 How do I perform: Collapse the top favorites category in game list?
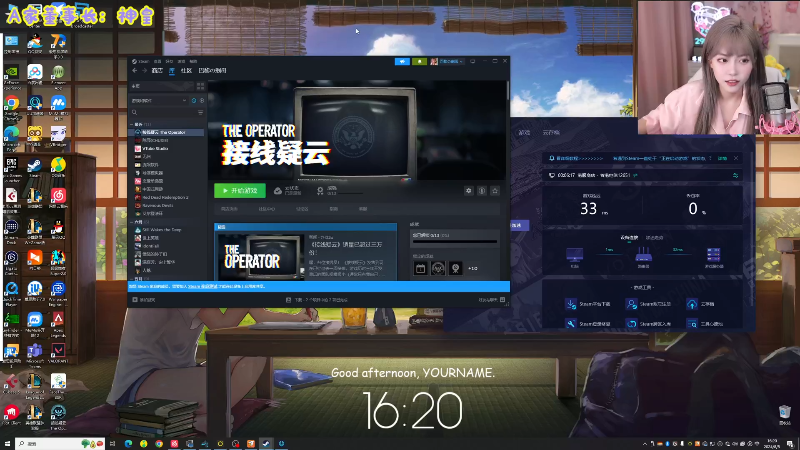tap(132, 124)
